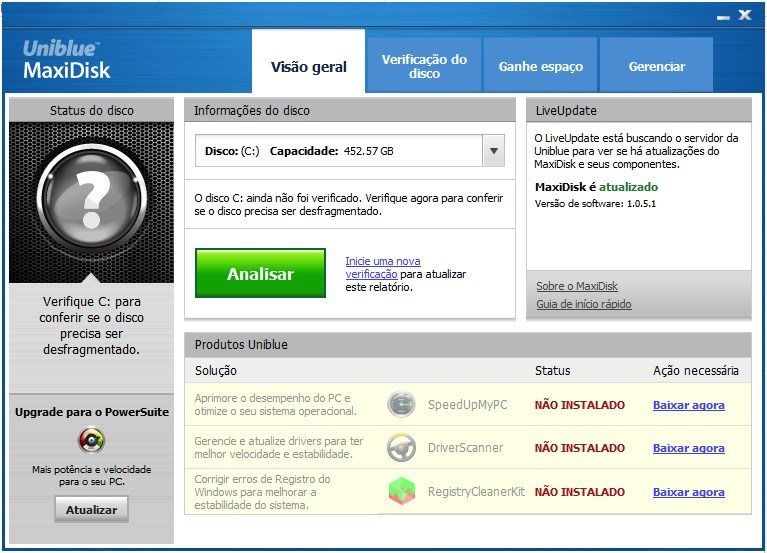Click the Status column header
The width and height of the screenshot is (767, 553).
[552, 371]
